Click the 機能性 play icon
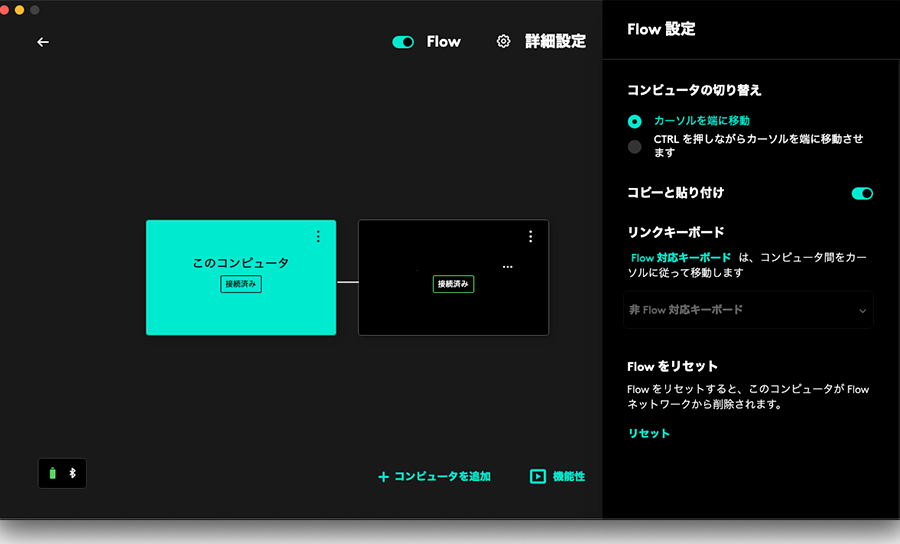 pyautogui.click(x=538, y=477)
